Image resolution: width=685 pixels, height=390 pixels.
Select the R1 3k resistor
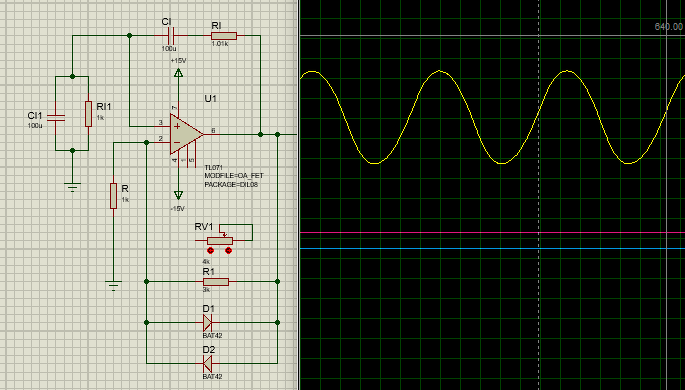point(216,282)
